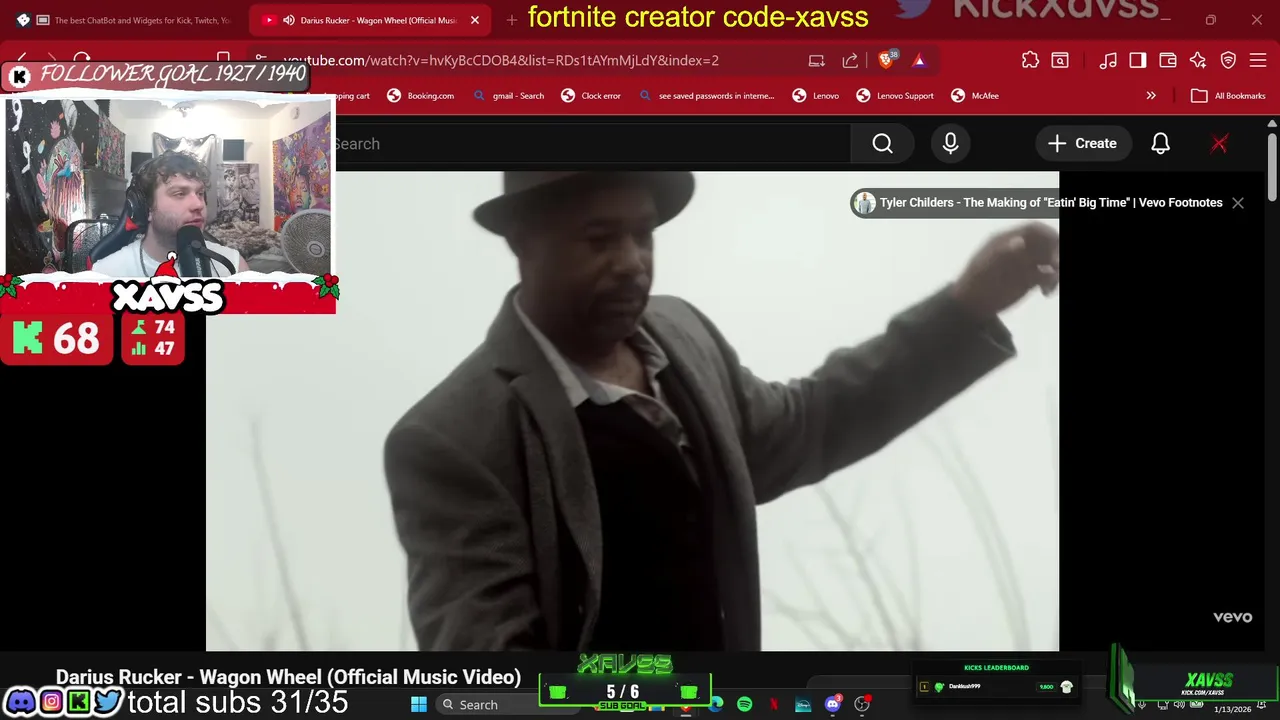Open Brave Rewards triangle icon
This screenshot has height=720, width=1280.
click(x=919, y=60)
